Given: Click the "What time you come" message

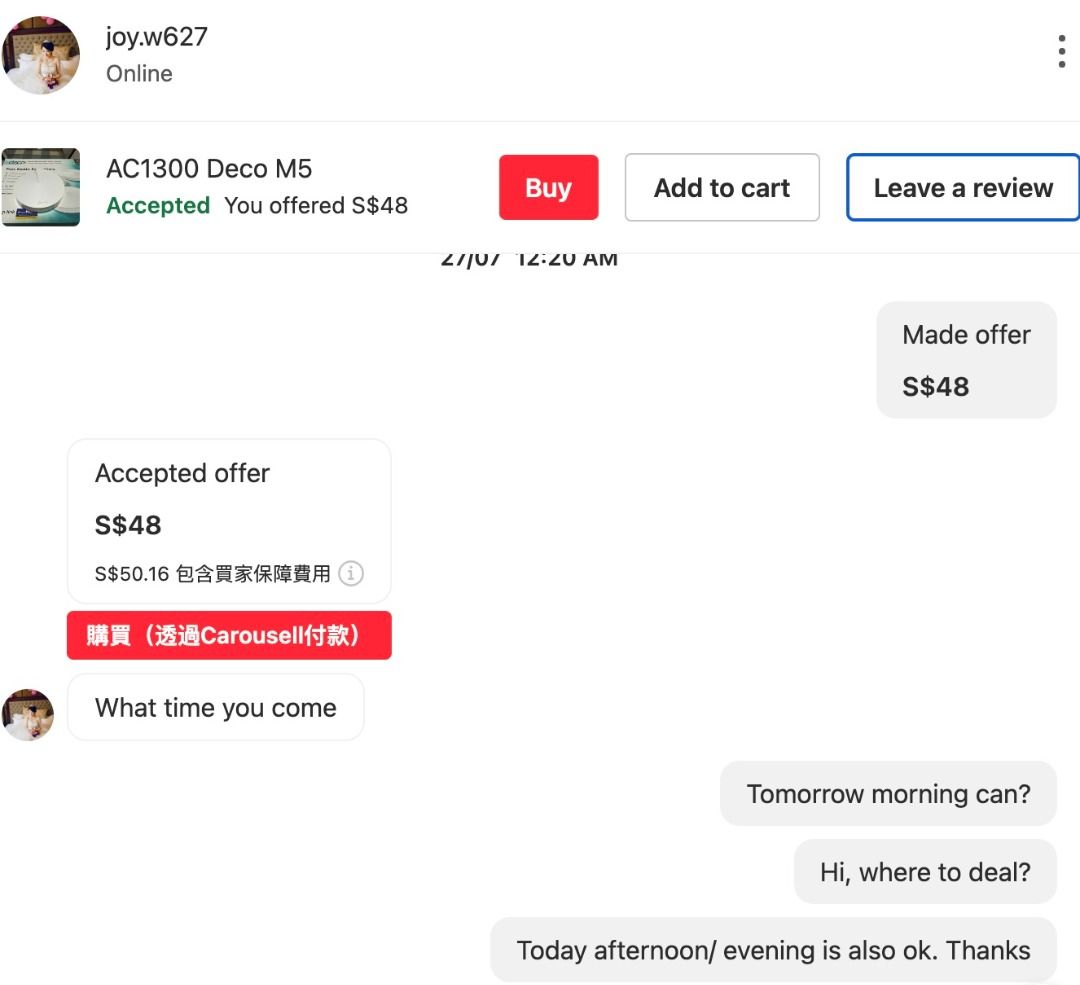Looking at the screenshot, I should pos(216,707).
